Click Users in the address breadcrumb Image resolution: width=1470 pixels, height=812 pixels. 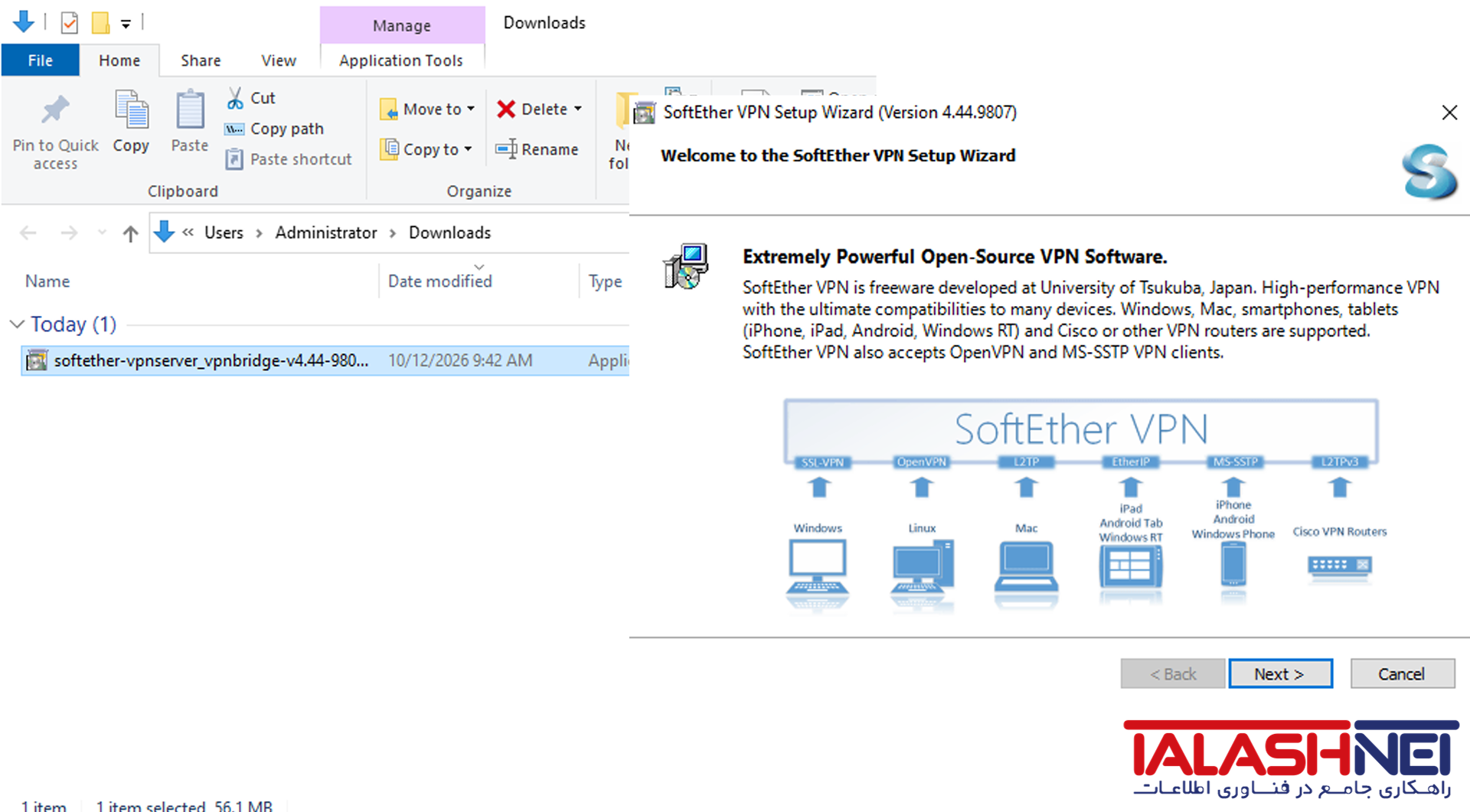224,233
